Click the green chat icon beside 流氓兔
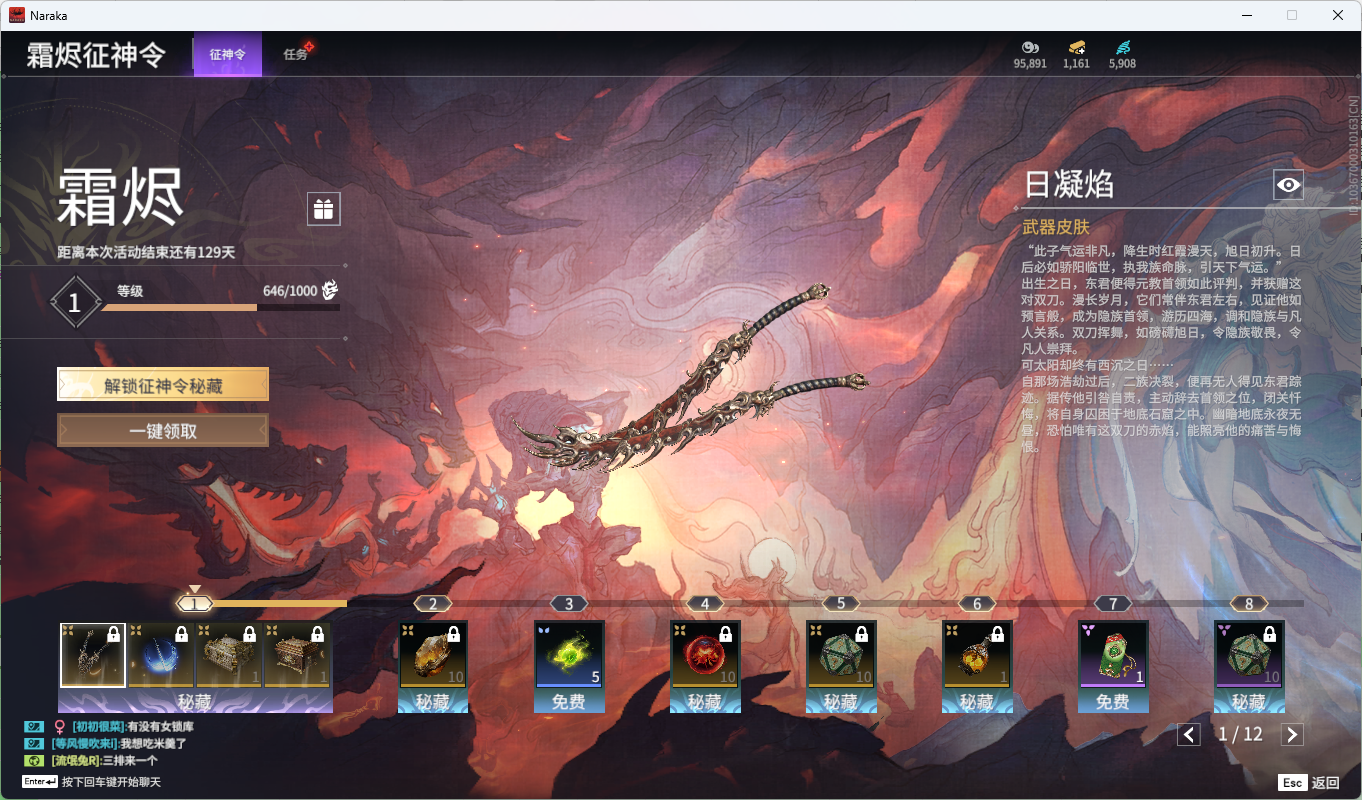 click(34, 761)
